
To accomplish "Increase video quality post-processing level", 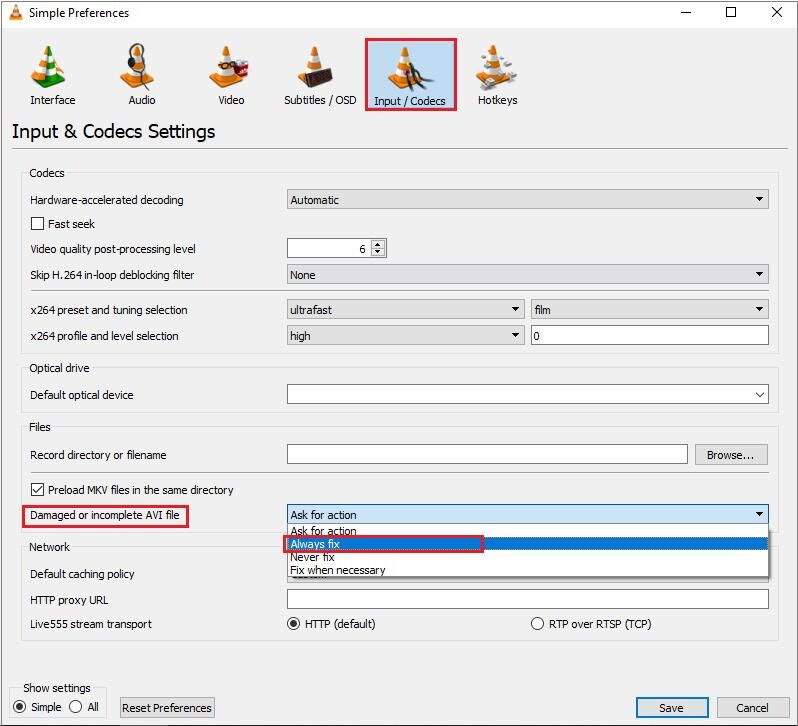I will pyautogui.click(x=378, y=244).
